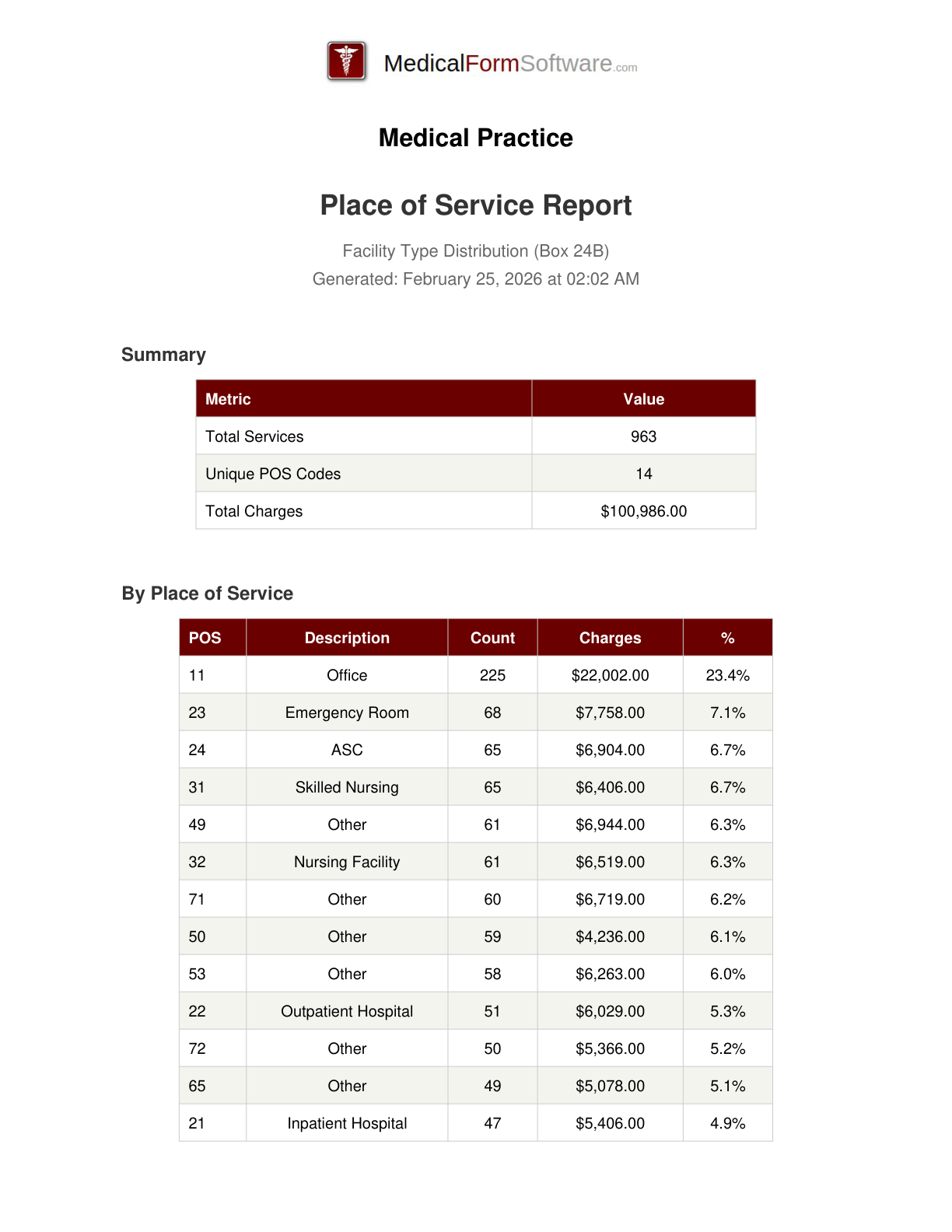
Task: Click the Count column header
Action: 492,638
